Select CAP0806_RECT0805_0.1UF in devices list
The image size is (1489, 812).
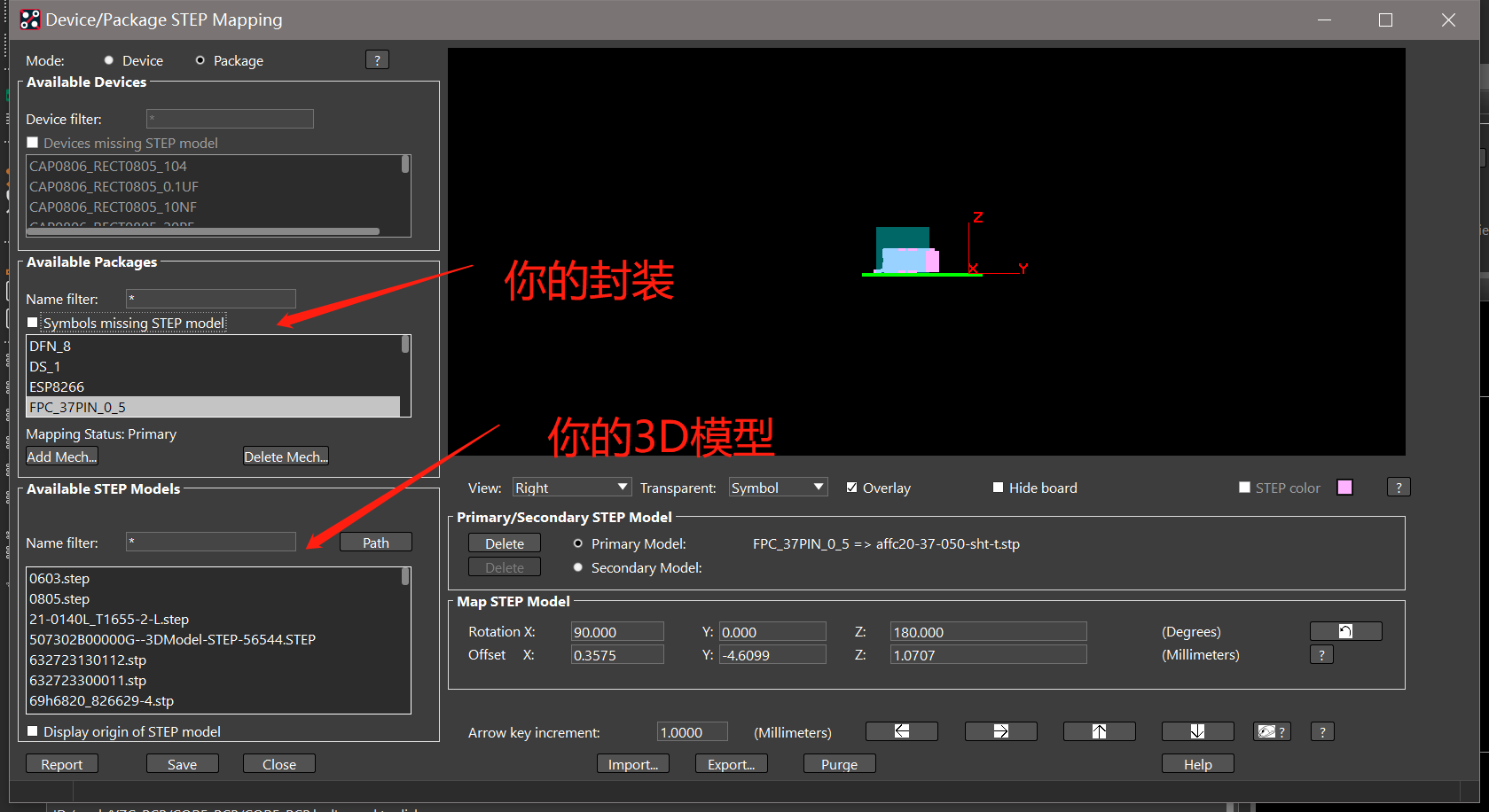click(214, 186)
